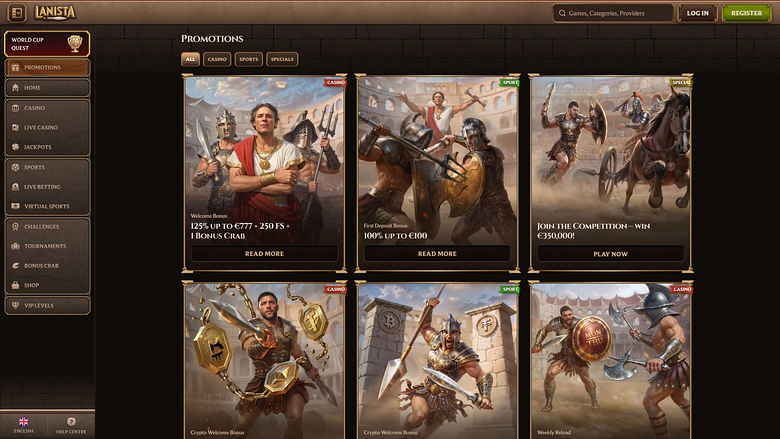
Task: Select the Sports filter tab
Action: pos(249,59)
